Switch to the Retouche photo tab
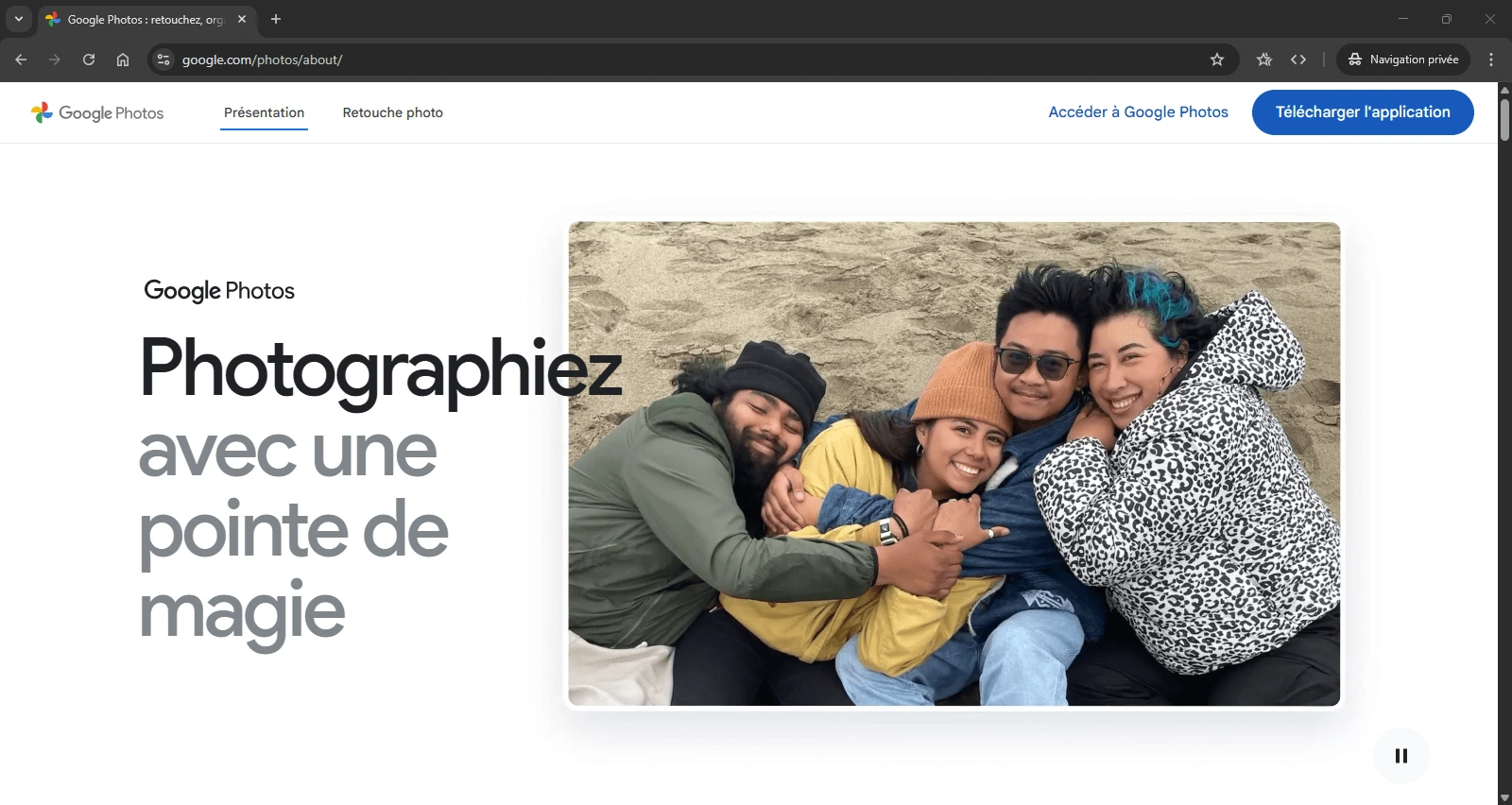Viewport: 1512px width, 805px height. pyautogui.click(x=392, y=112)
